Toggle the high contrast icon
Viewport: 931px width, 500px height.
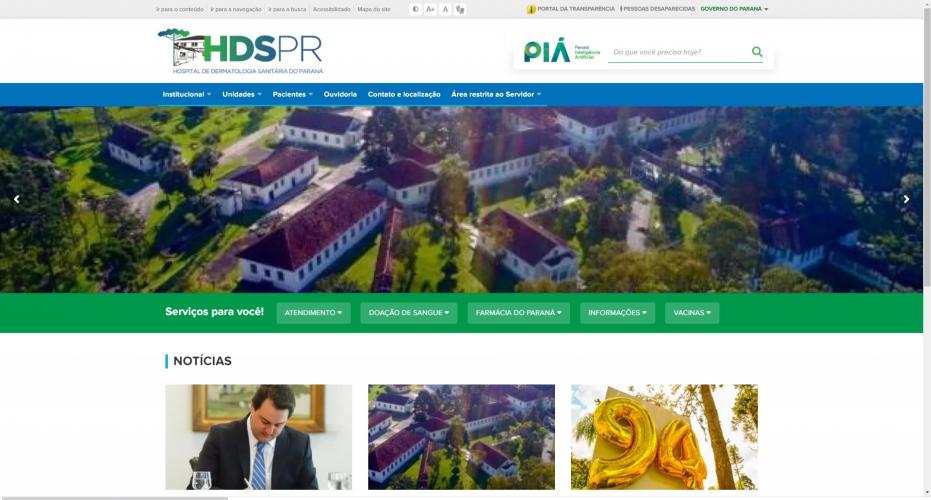(416, 10)
